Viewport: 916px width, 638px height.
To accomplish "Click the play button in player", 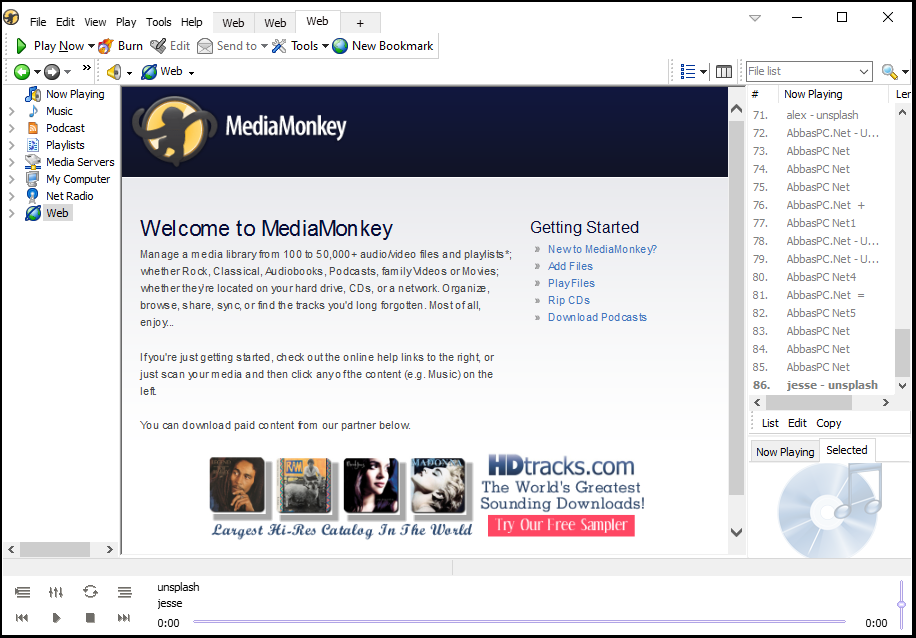I will point(56,618).
